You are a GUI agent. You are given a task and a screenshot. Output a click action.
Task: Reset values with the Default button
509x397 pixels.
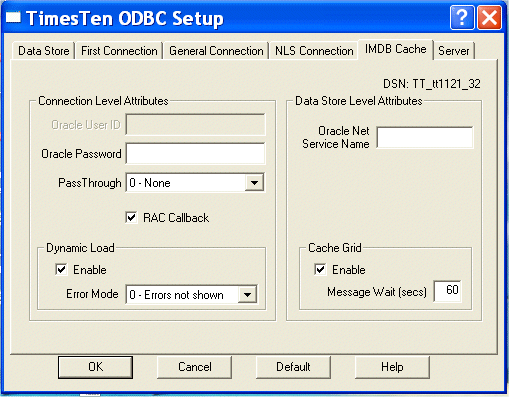(x=293, y=367)
